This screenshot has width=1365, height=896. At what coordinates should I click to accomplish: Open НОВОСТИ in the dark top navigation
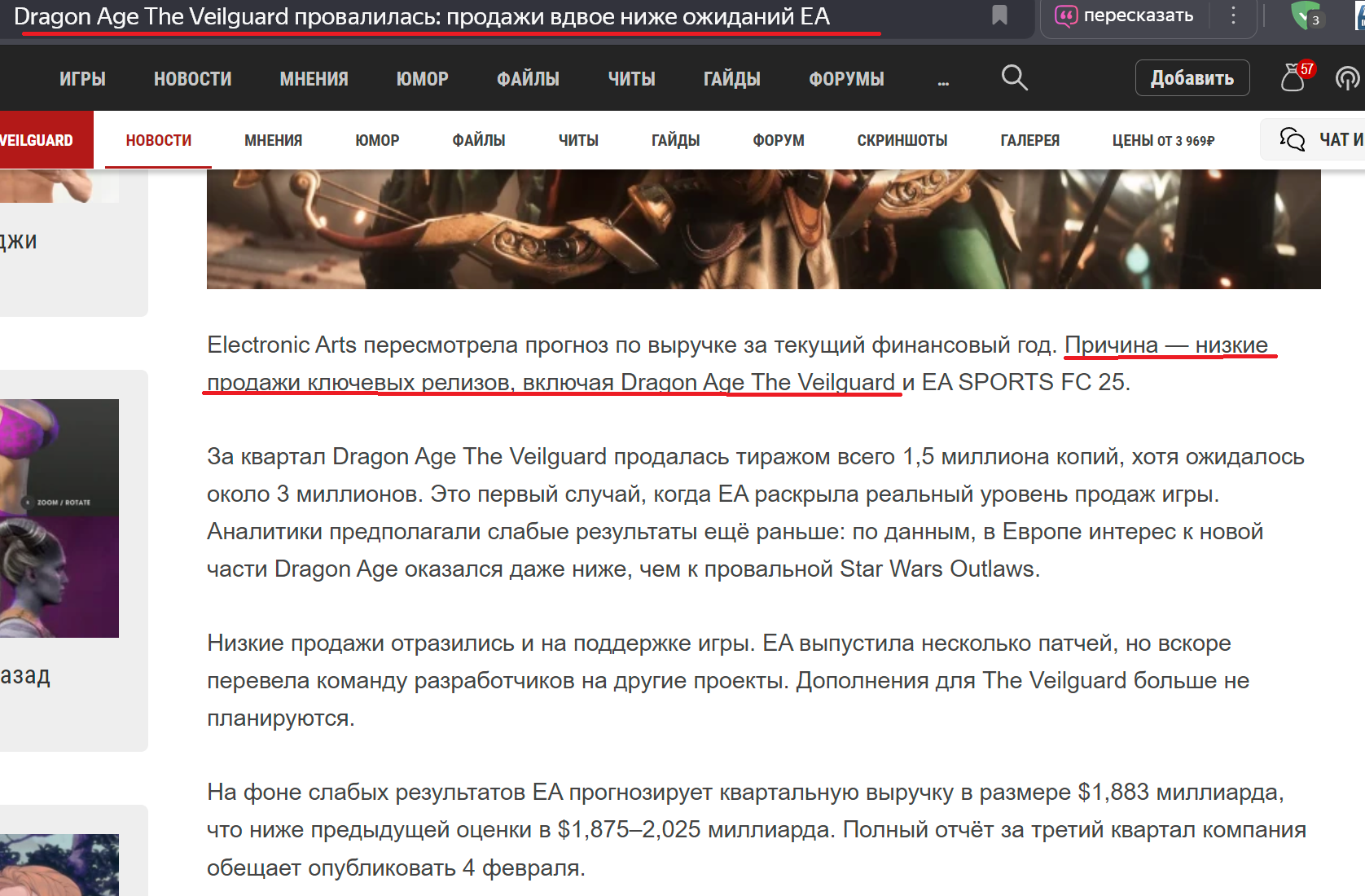192,79
